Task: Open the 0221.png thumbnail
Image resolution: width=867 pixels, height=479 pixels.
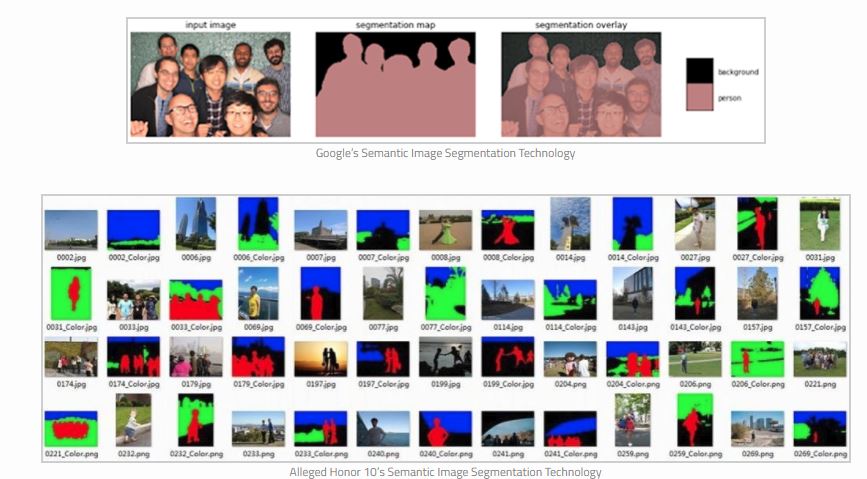Action: coord(820,359)
